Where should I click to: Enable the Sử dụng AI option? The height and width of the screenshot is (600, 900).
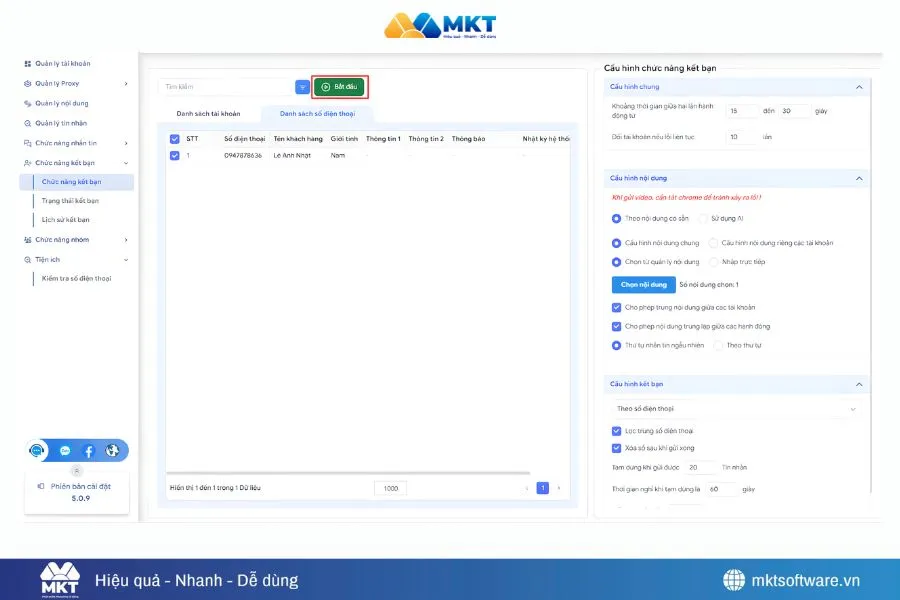click(701, 219)
